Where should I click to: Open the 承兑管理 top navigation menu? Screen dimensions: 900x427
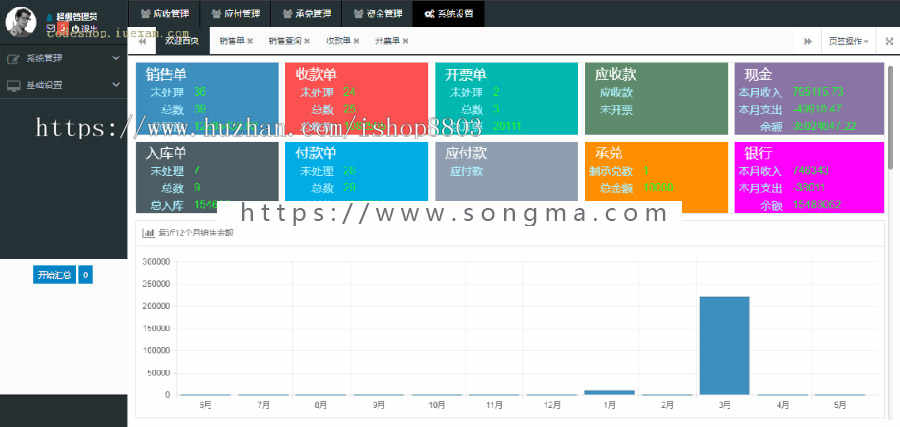[305, 13]
